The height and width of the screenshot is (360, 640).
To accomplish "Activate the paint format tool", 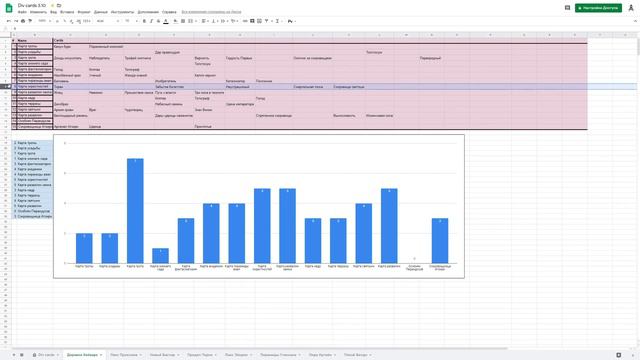I will click(30, 21).
